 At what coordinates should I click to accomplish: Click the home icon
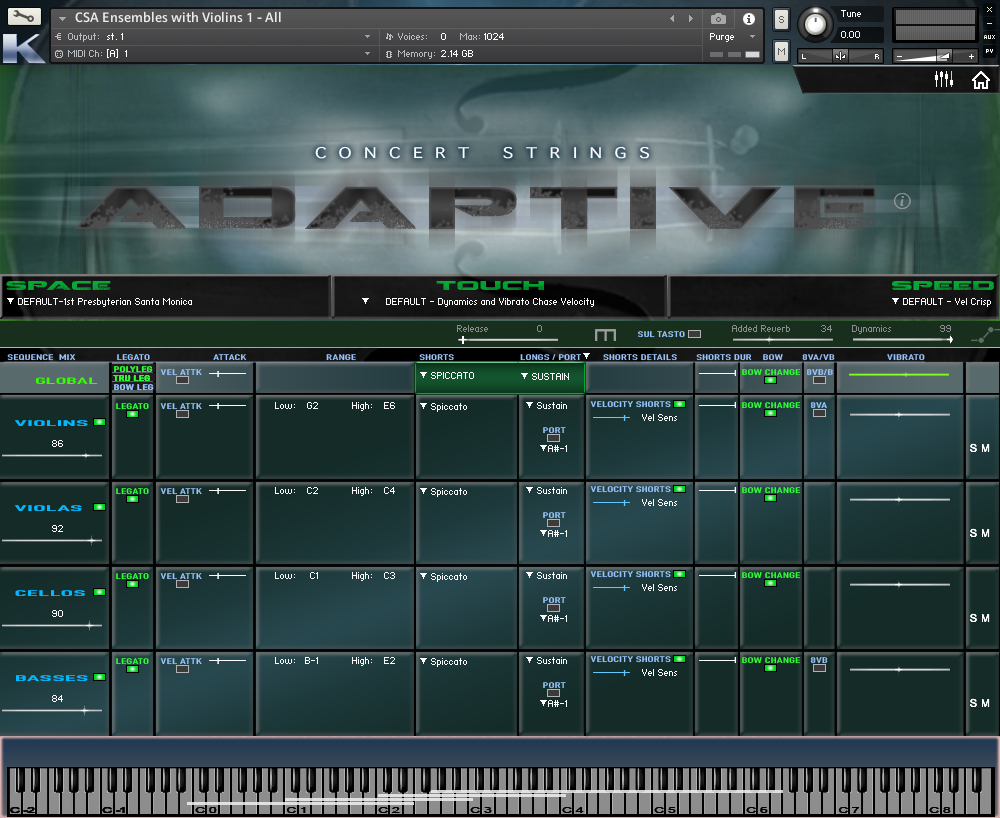980,80
